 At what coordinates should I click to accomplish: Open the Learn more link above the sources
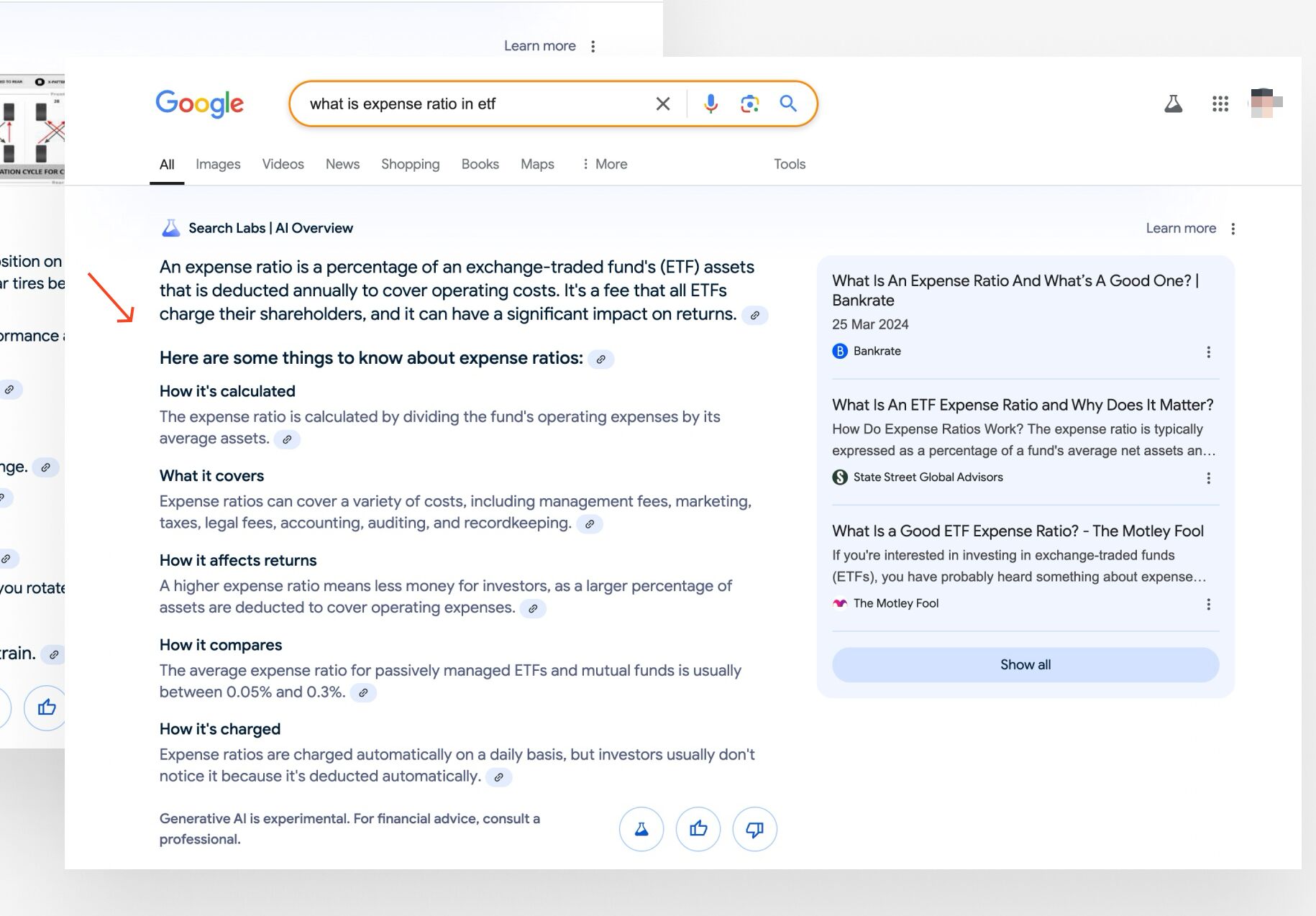1181,228
